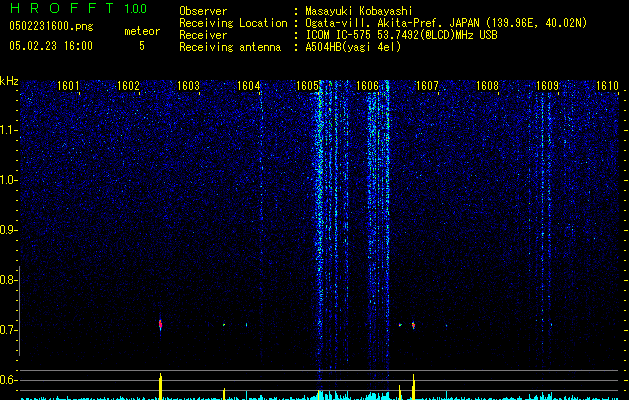Click the 1603 time marker
Image resolution: width=629 pixels, height=400 pixels.
pyautogui.click(x=188, y=86)
